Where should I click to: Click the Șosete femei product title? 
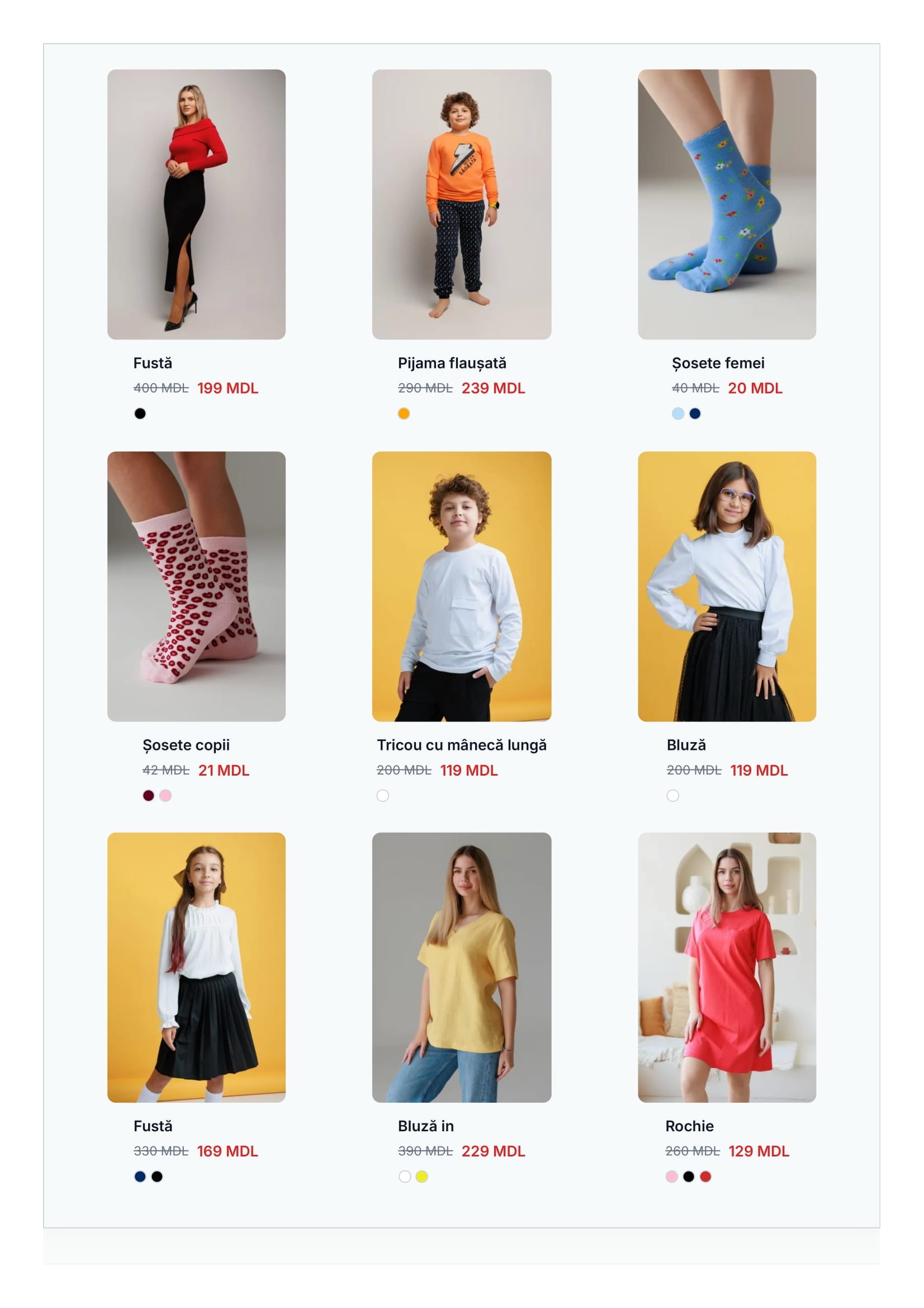[718, 363]
